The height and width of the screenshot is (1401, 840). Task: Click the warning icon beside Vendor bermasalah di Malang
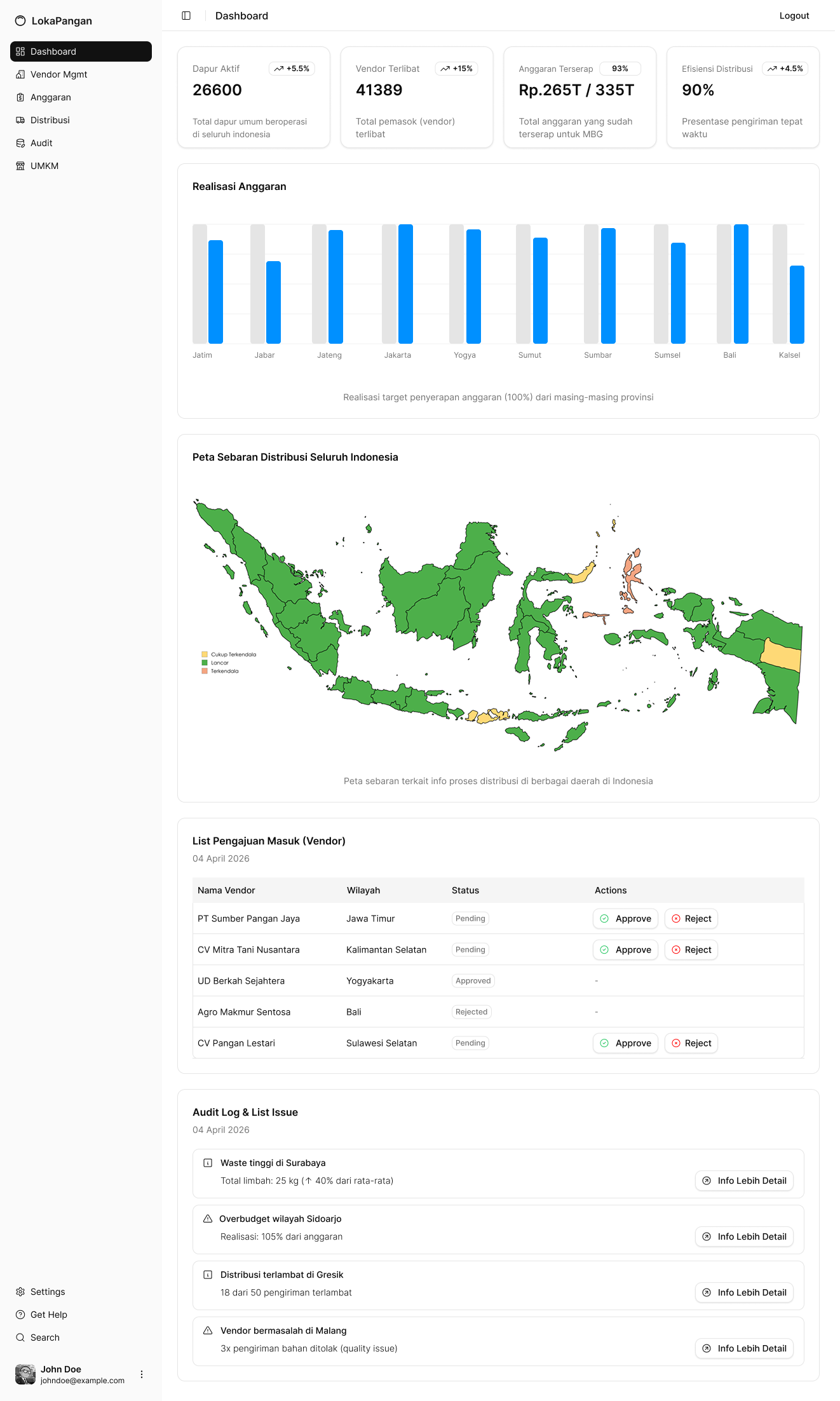point(208,1330)
